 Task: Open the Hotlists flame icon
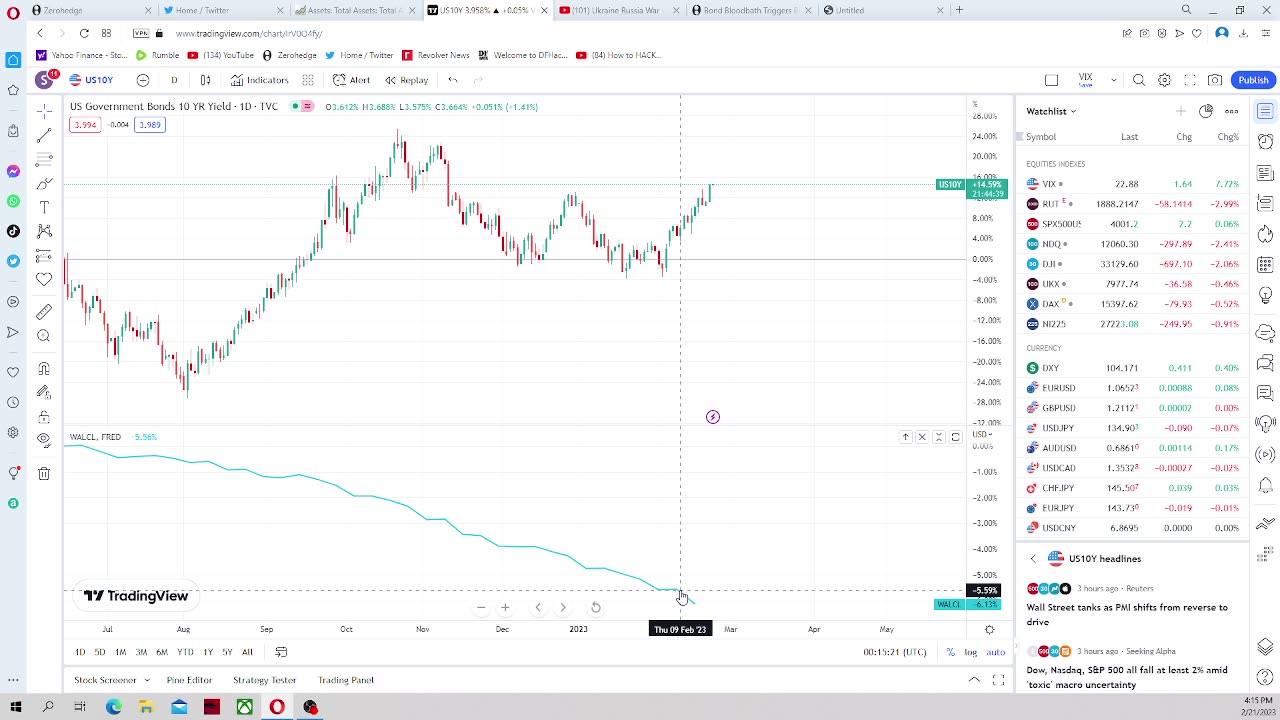1265,234
